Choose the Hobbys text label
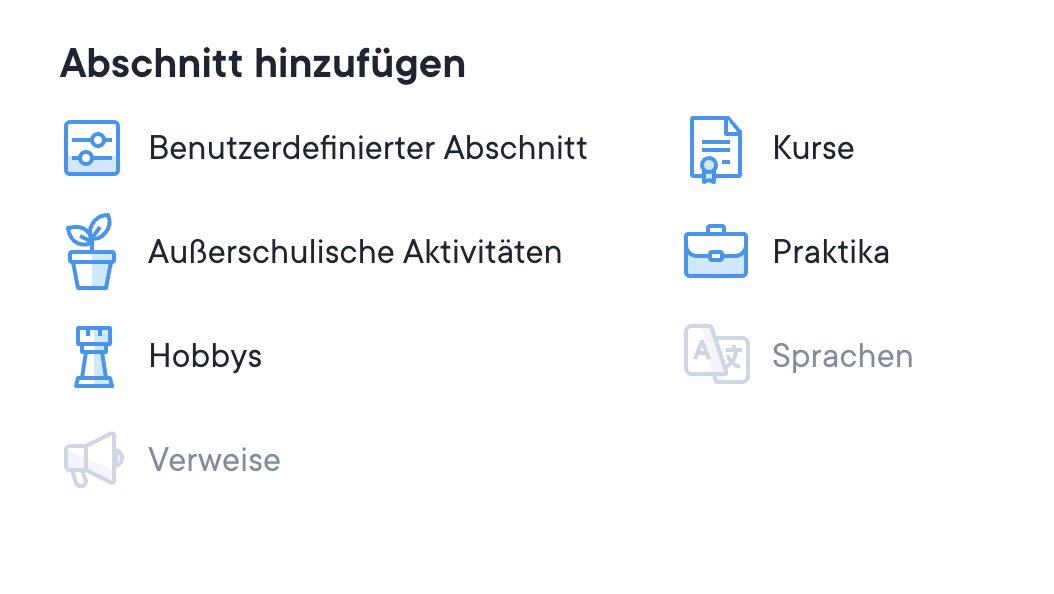Screen dimensions: 1054x594 pos(205,356)
